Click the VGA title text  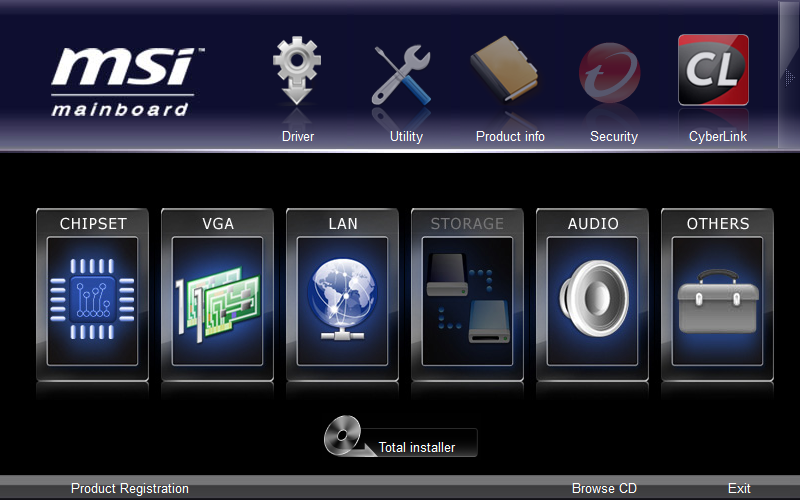[218, 223]
